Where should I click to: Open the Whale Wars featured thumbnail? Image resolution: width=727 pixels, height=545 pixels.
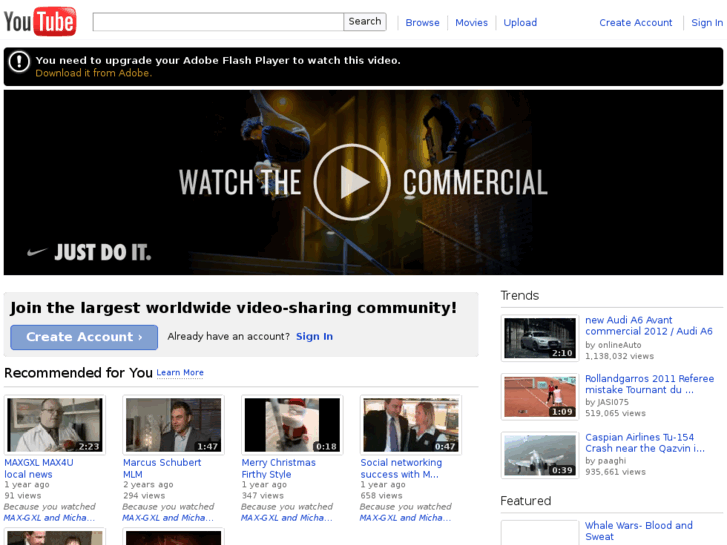pyautogui.click(x=540, y=533)
